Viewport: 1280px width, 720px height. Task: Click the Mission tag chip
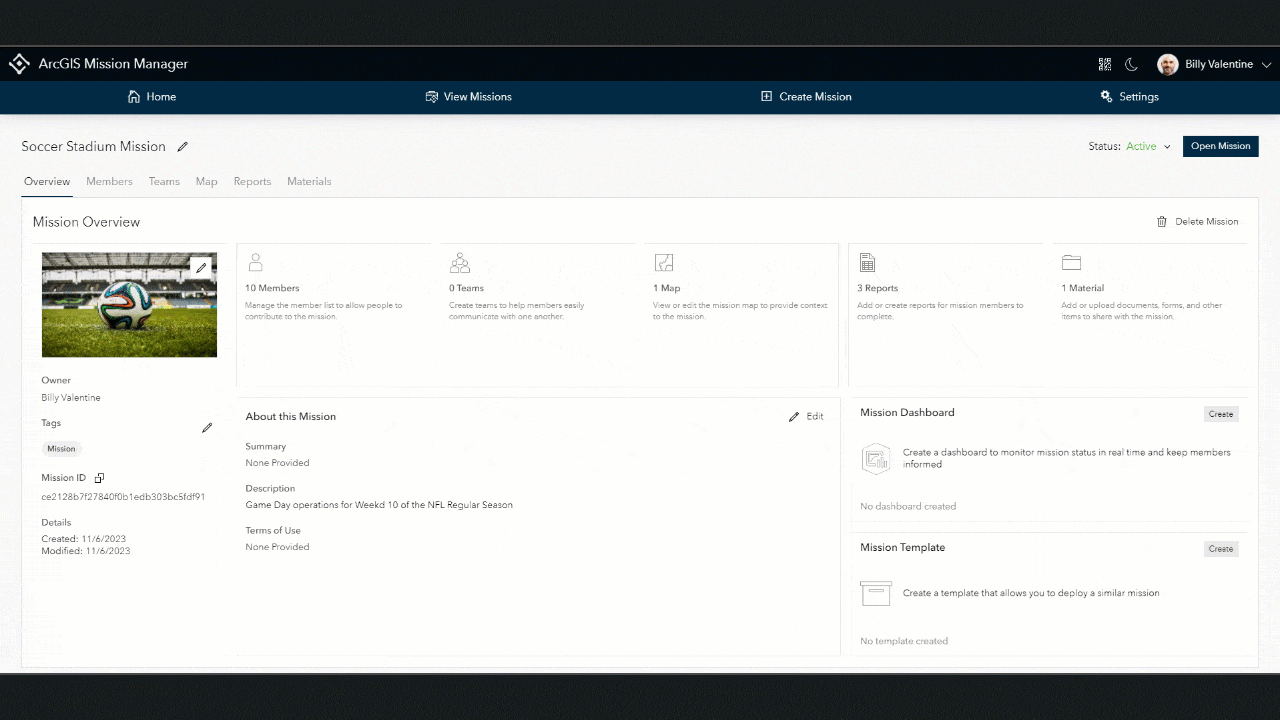[x=61, y=449]
